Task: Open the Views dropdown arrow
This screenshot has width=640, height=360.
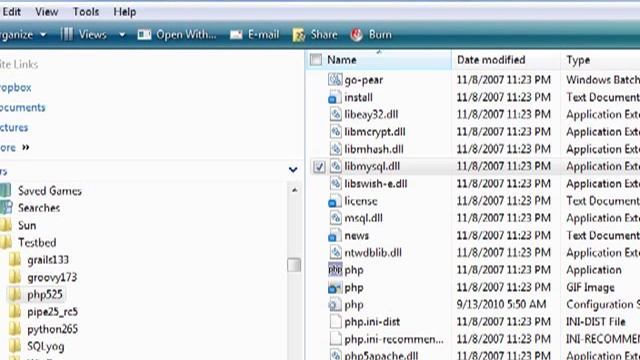Action: click(x=122, y=35)
